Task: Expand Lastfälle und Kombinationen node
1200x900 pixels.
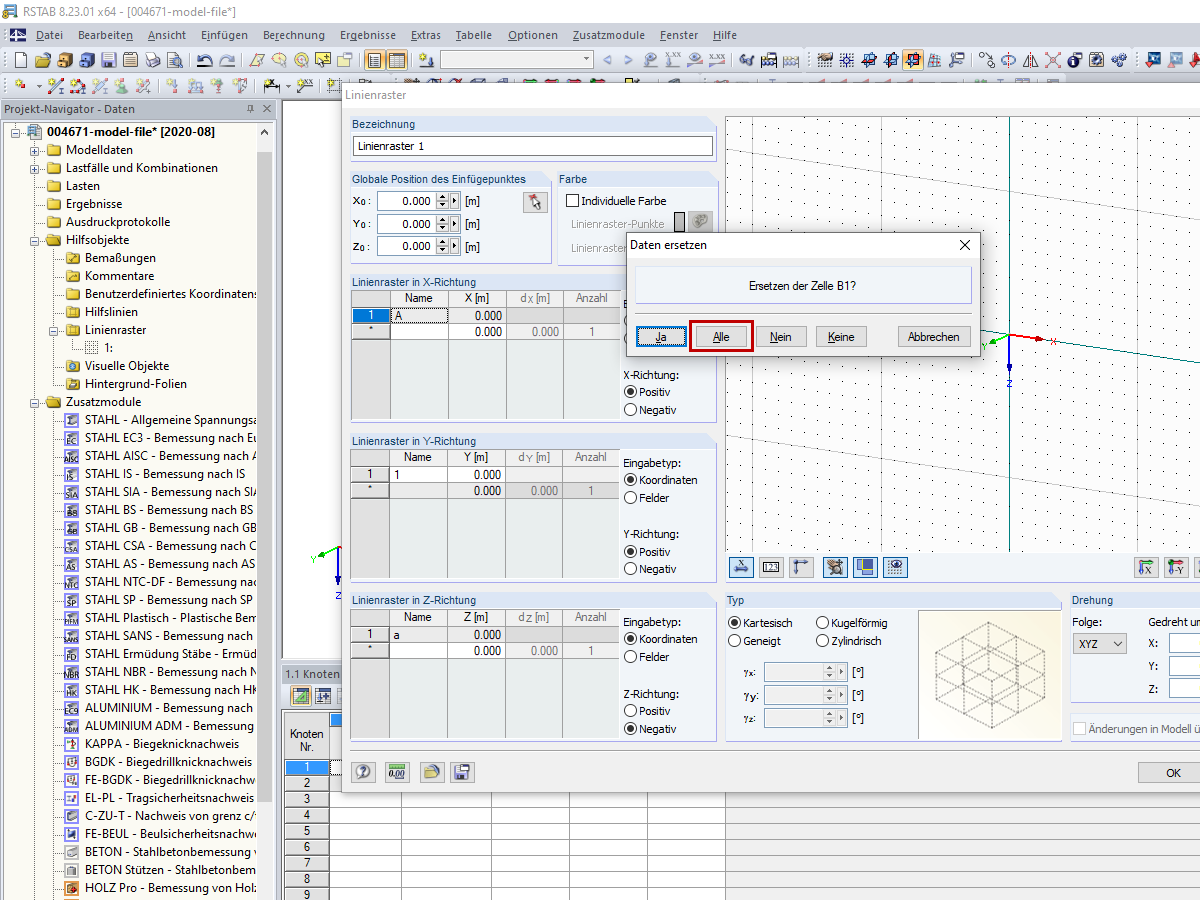Action: (34, 168)
